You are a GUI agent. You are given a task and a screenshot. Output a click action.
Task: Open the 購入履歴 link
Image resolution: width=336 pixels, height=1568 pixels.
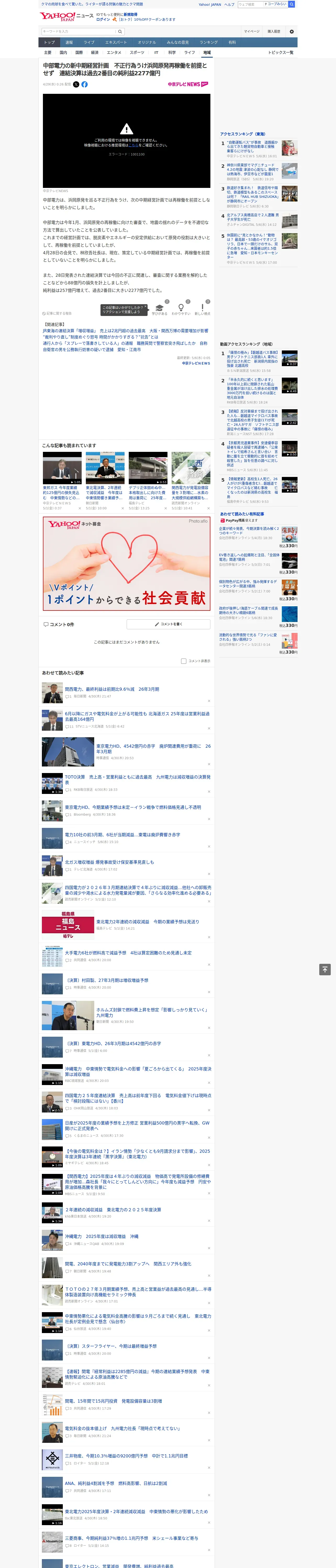click(274, 32)
